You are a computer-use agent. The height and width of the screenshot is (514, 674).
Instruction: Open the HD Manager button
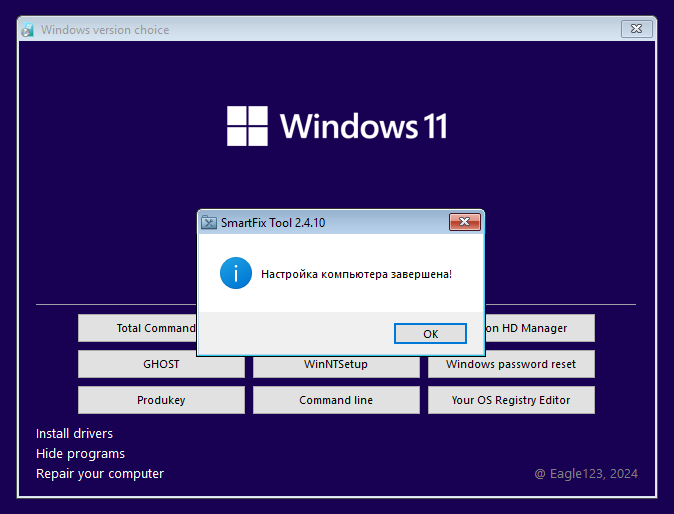tap(540, 328)
